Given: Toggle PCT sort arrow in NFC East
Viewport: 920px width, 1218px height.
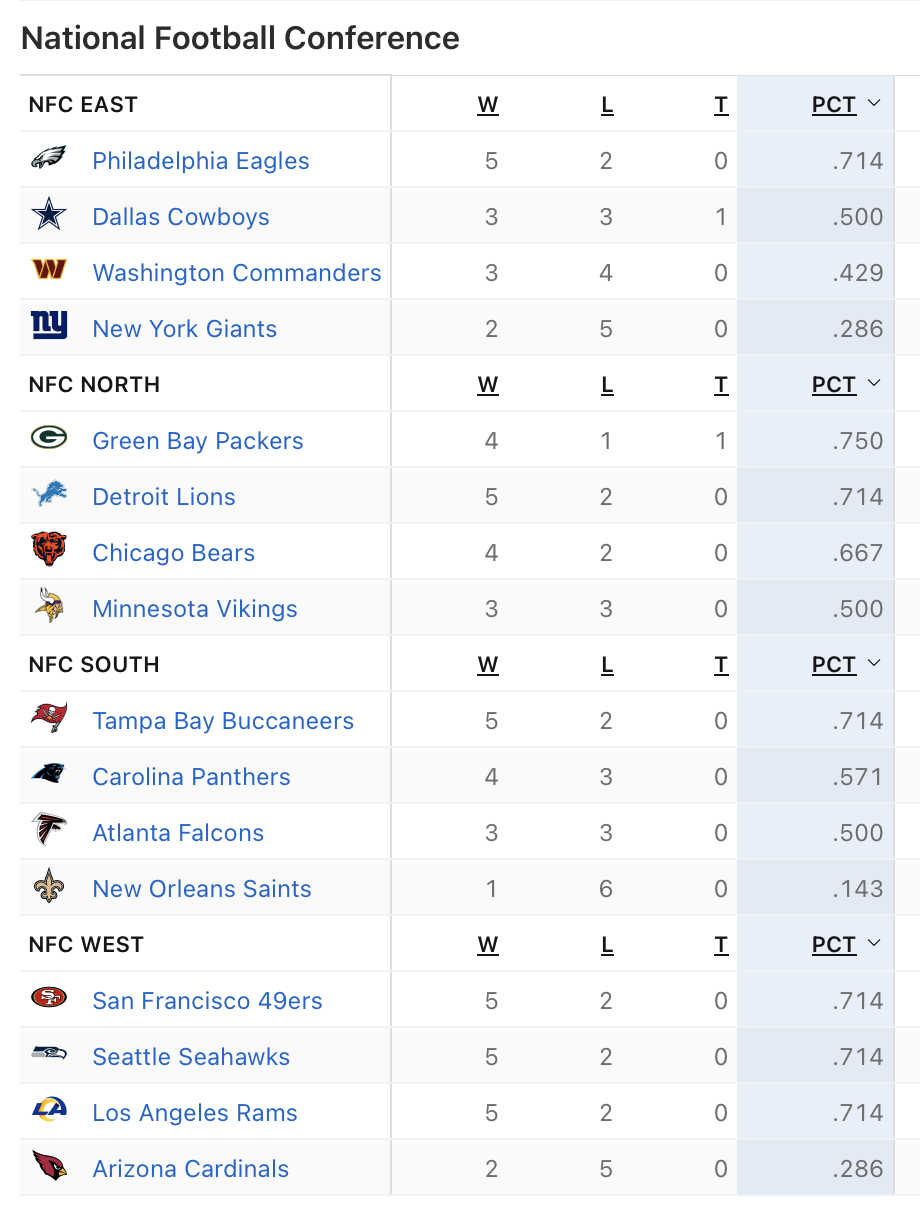Looking at the screenshot, I should point(874,104).
